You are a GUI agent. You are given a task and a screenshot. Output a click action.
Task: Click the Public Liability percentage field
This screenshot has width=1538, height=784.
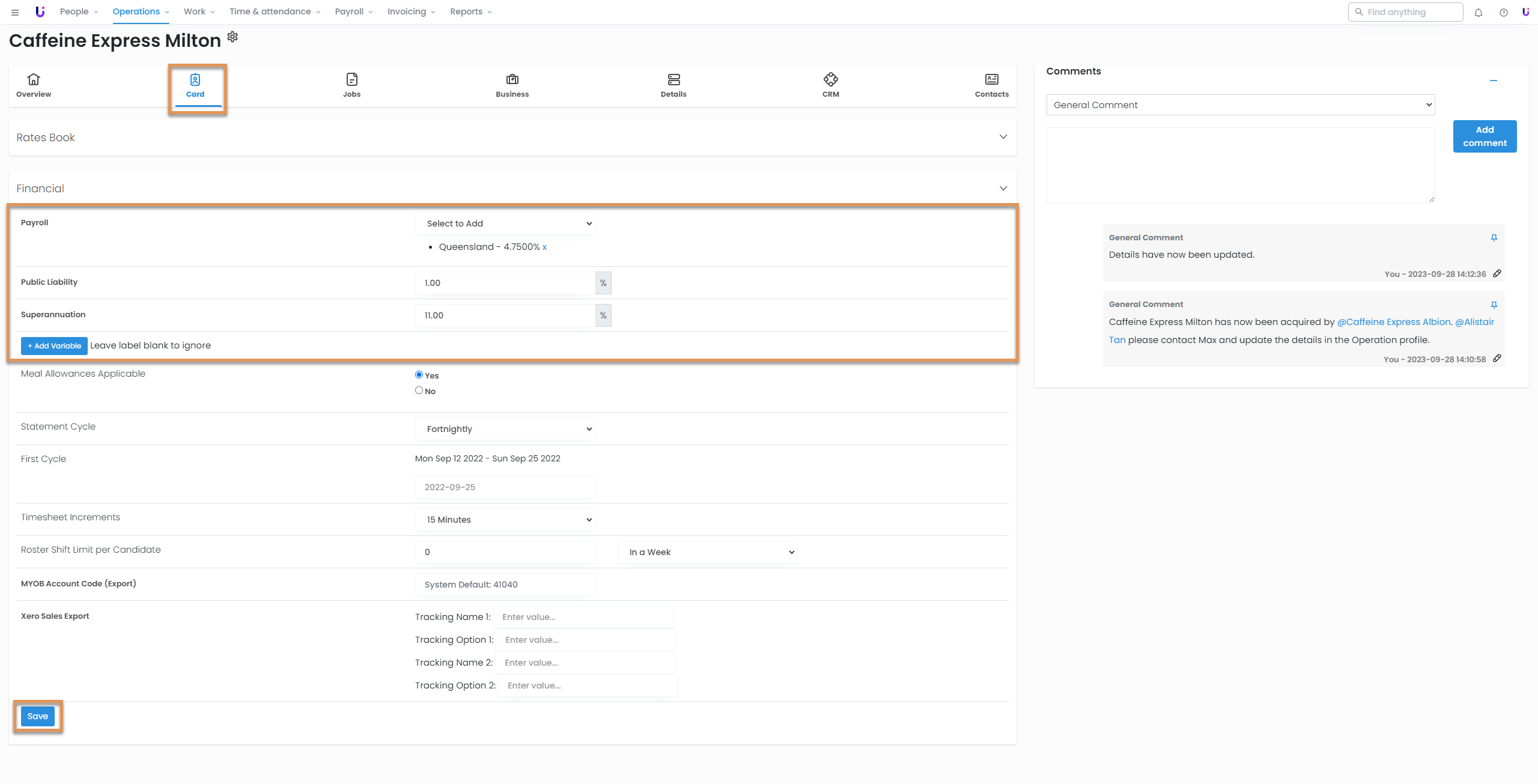(505, 283)
